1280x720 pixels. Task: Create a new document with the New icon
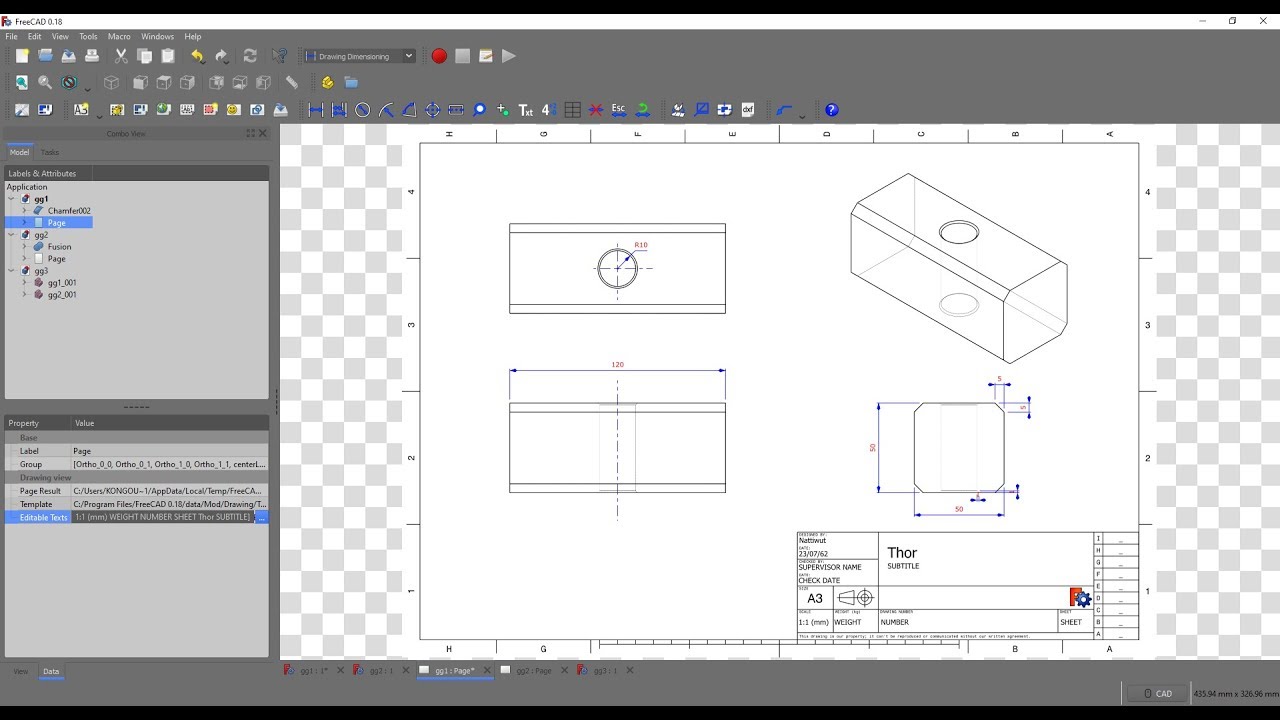[x=22, y=56]
